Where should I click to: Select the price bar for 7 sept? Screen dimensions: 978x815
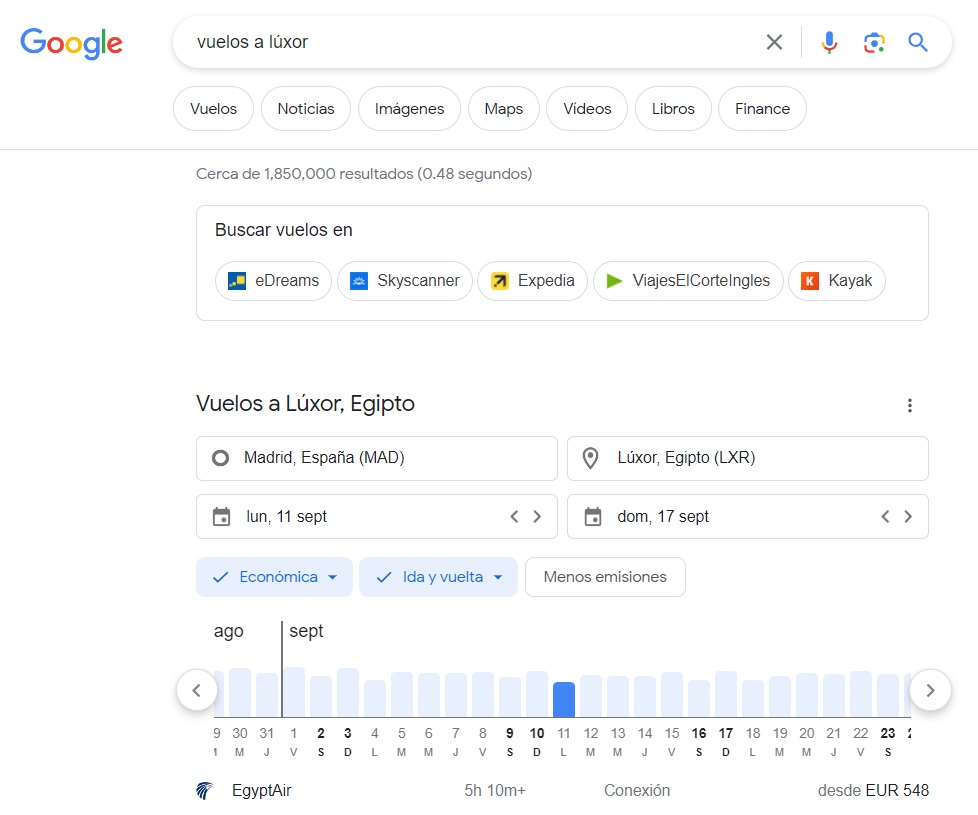coord(456,695)
